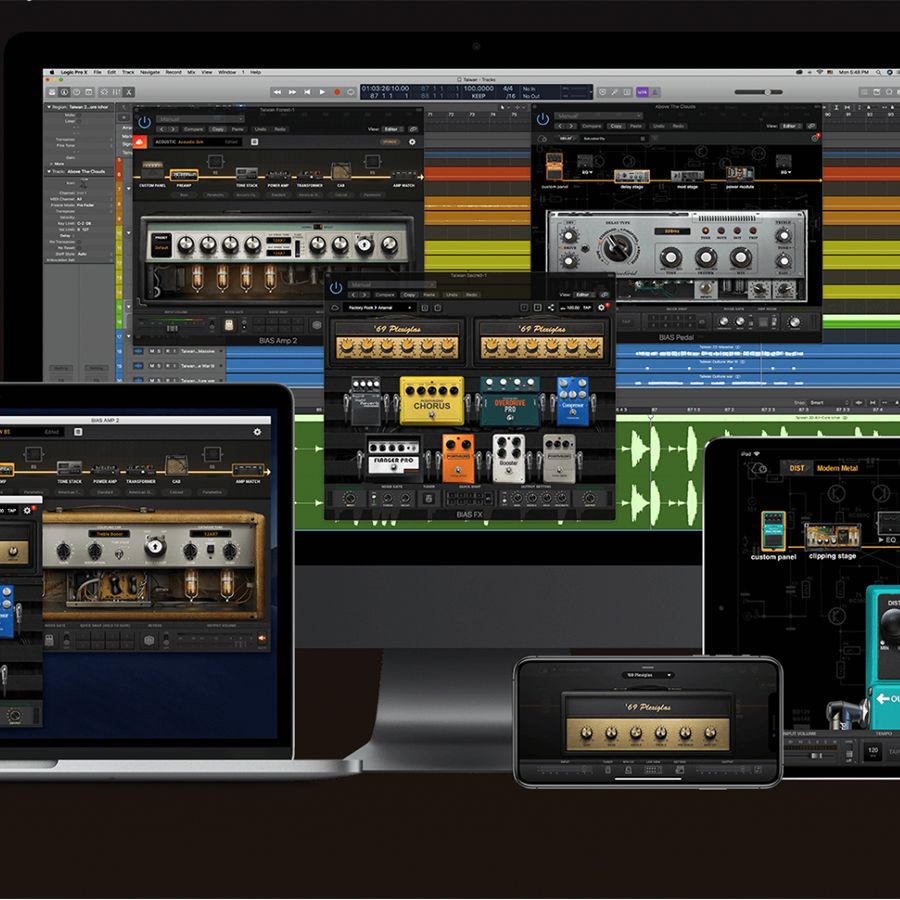Screen dimensions: 900x900
Task: Toggle power button of BIAS Amp 2 plugin
Action: point(144,122)
